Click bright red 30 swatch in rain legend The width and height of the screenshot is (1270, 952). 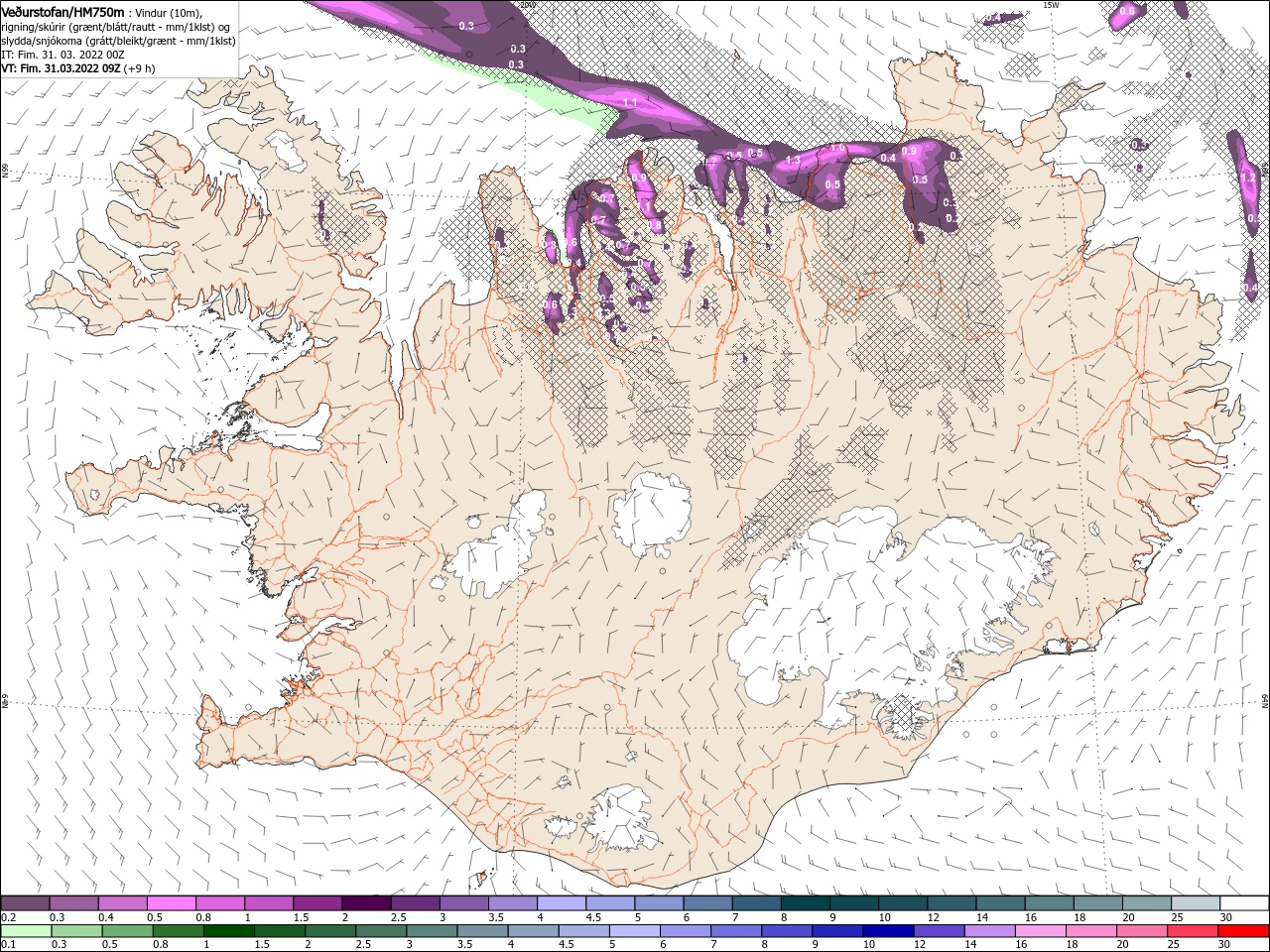[x=1243, y=931]
